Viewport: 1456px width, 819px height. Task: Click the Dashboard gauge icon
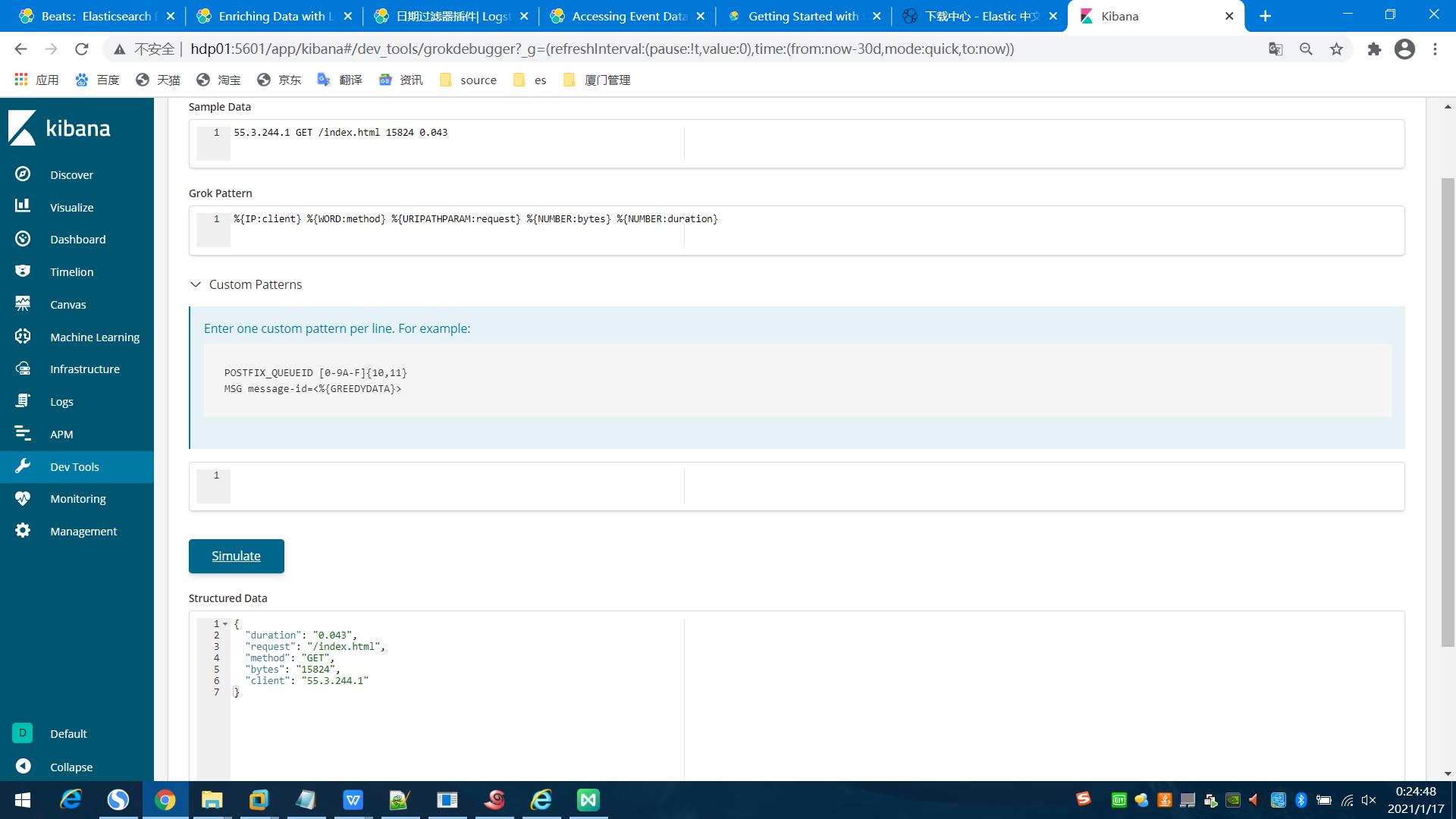pyautogui.click(x=23, y=239)
